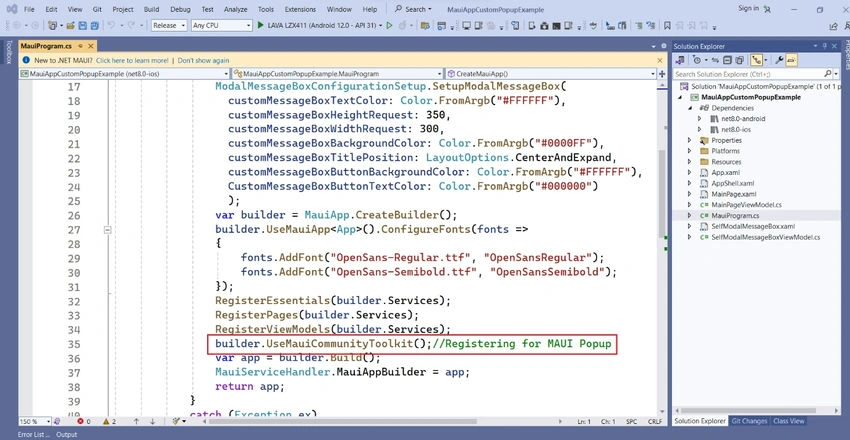Expand the MainPage.xaml node
Image resolution: width=850 pixels, height=440 pixels.
[x=690, y=194]
